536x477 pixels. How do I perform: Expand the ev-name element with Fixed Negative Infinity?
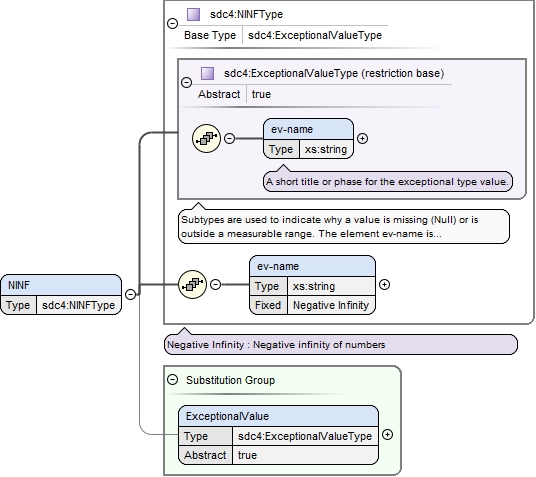(385, 284)
